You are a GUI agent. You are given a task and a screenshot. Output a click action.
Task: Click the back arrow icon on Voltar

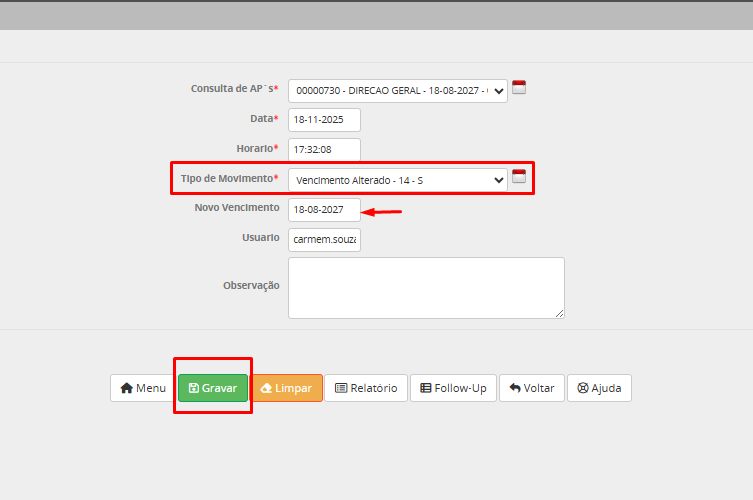click(515, 388)
